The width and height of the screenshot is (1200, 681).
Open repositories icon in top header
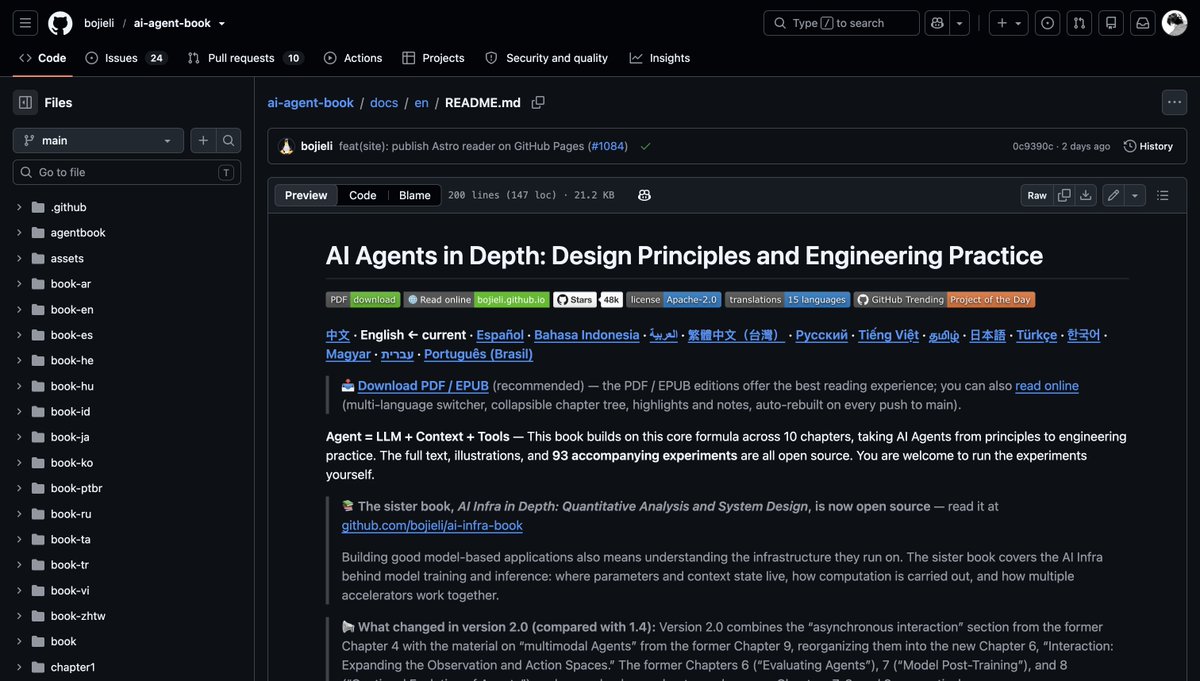[x=1111, y=23]
